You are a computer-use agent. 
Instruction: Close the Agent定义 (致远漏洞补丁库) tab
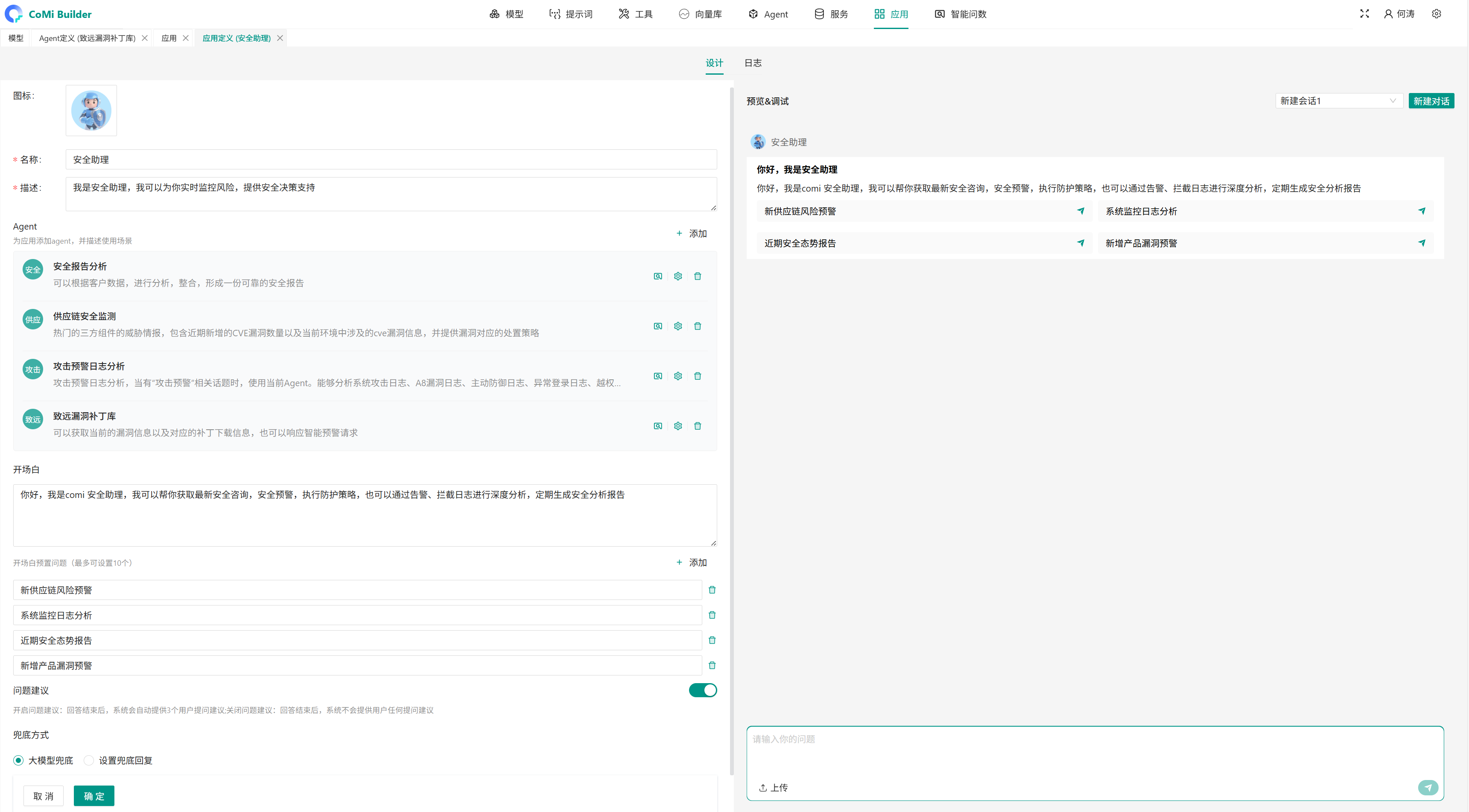(145, 38)
